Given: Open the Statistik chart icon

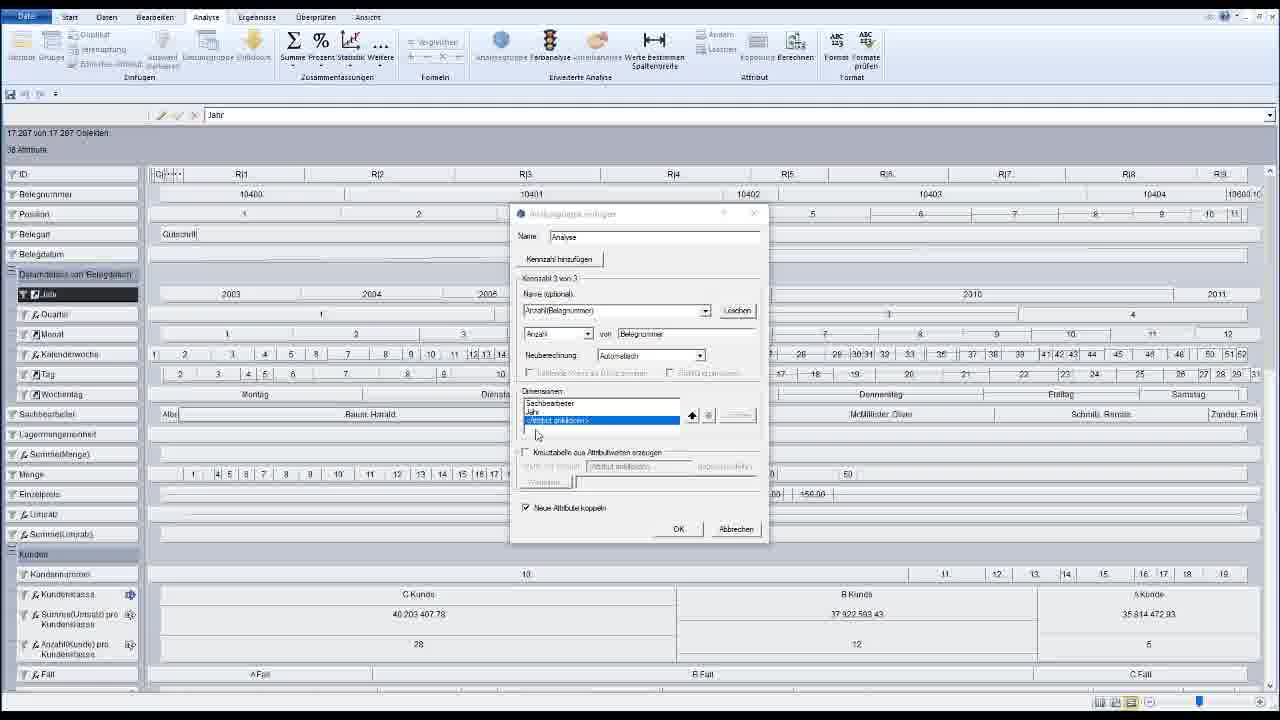Looking at the screenshot, I should pos(351,40).
